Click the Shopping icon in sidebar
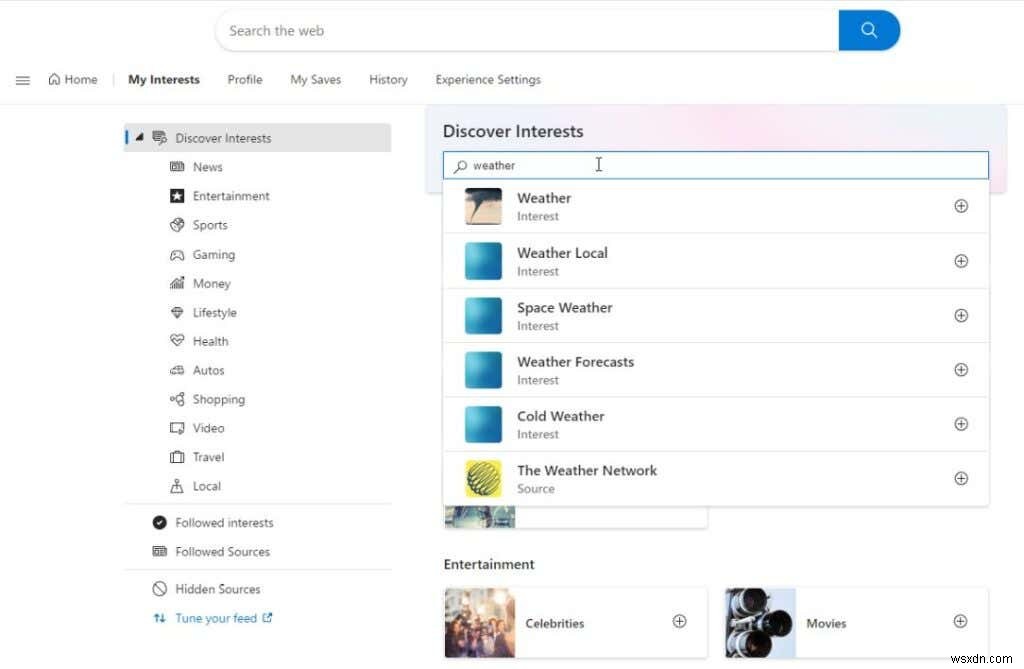 (x=177, y=399)
